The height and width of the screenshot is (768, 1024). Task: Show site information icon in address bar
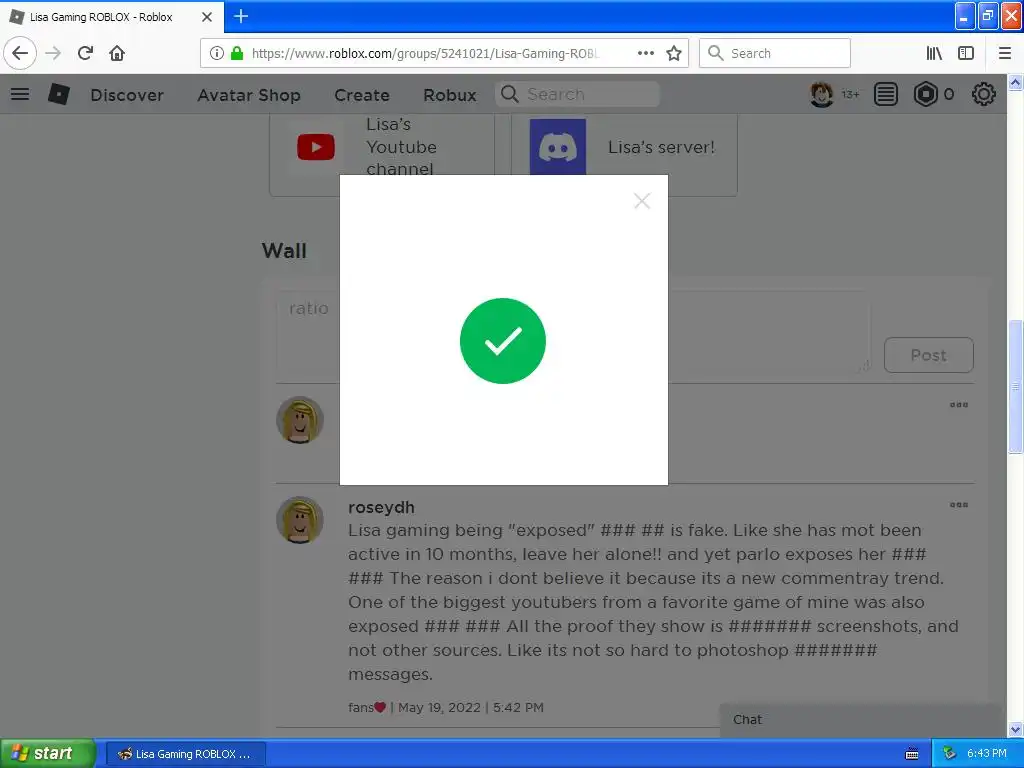[x=217, y=53]
